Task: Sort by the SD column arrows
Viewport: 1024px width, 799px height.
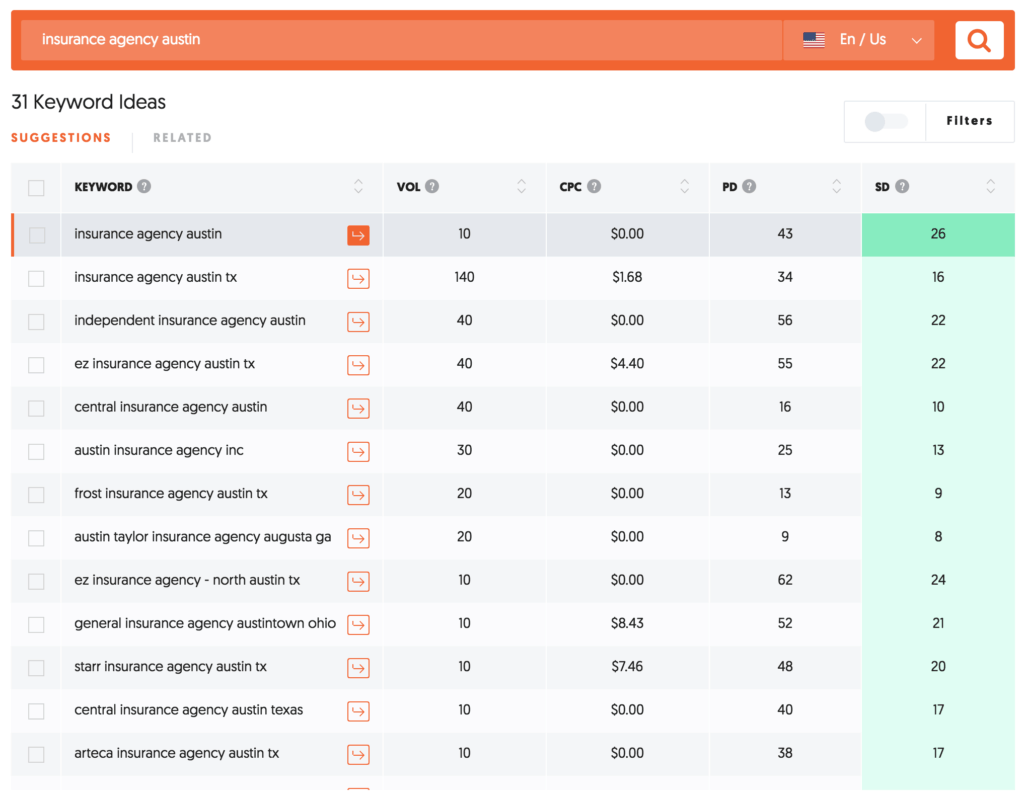Action: (x=991, y=187)
